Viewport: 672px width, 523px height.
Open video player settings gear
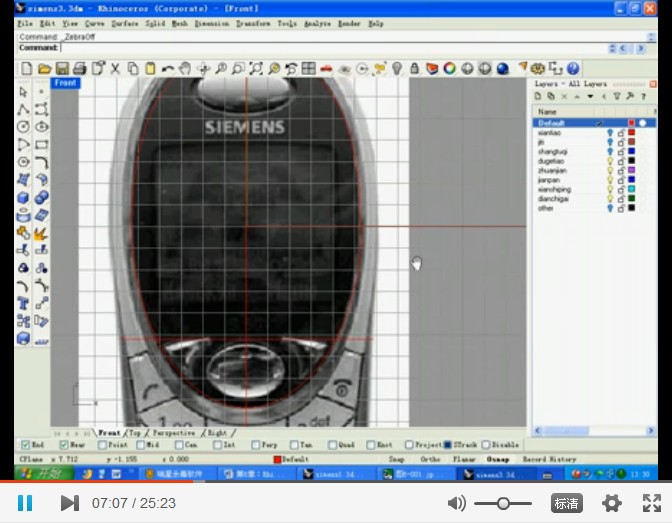tap(612, 503)
